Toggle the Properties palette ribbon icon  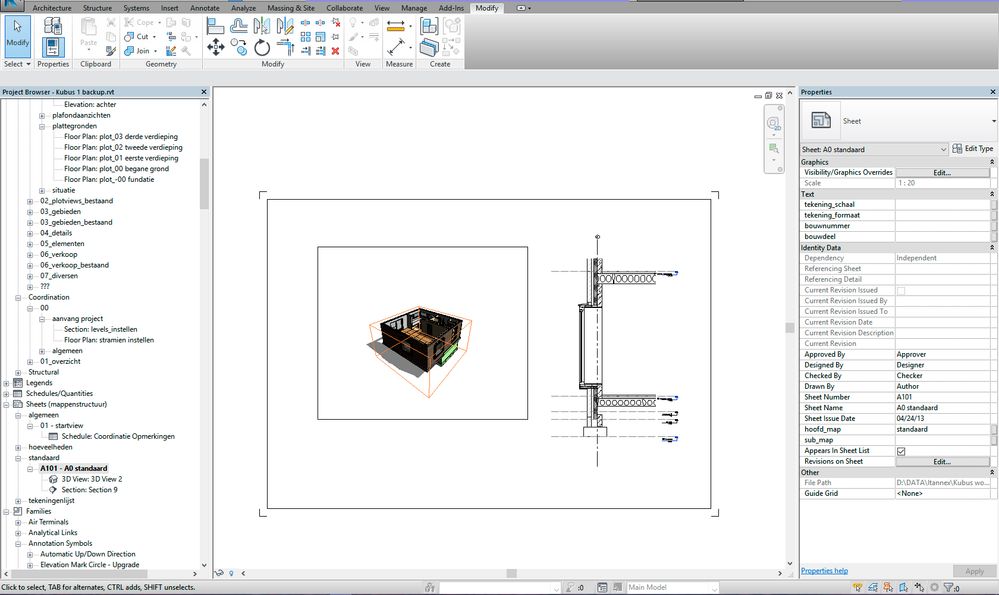coord(53,47)
